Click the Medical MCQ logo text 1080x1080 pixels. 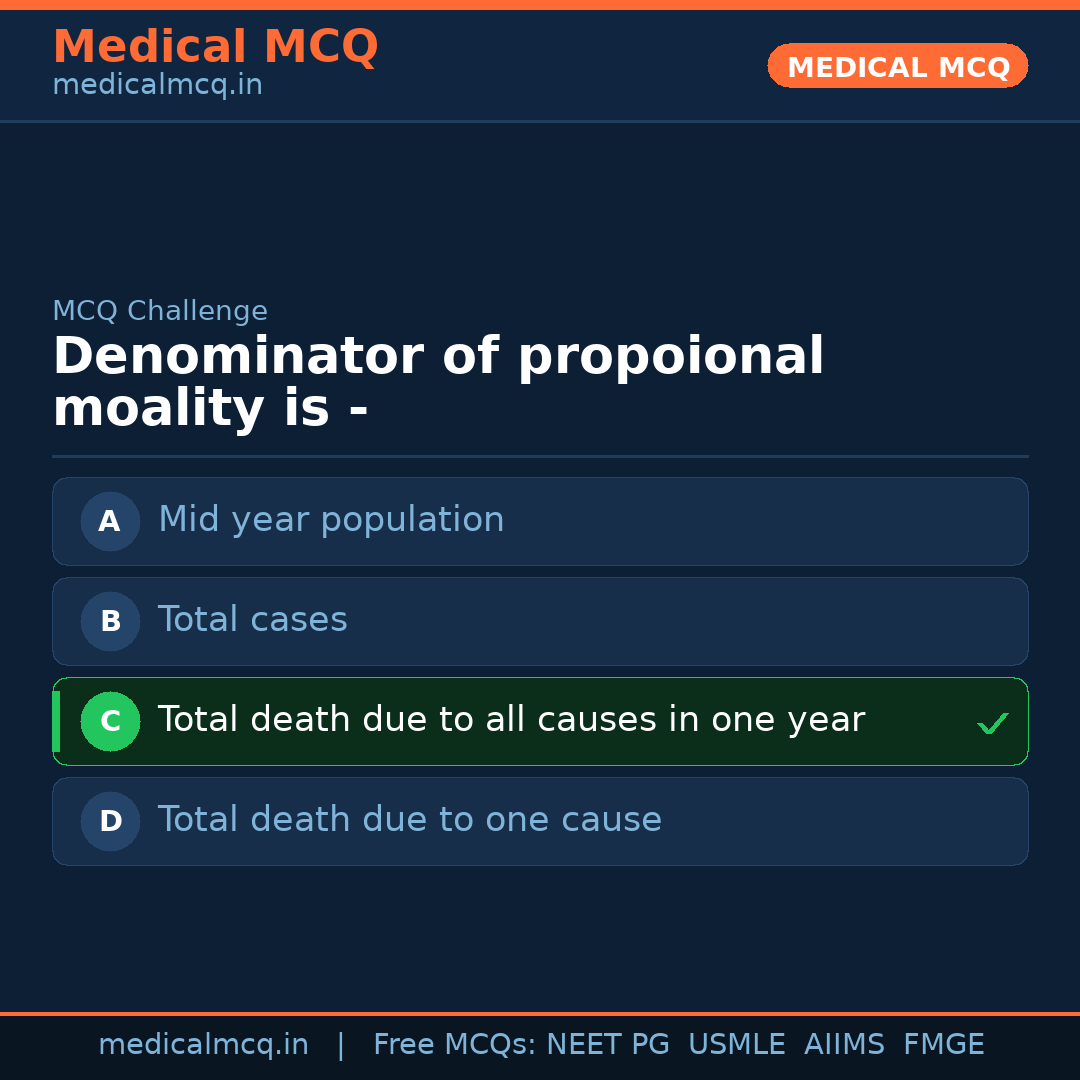(215, 46)
